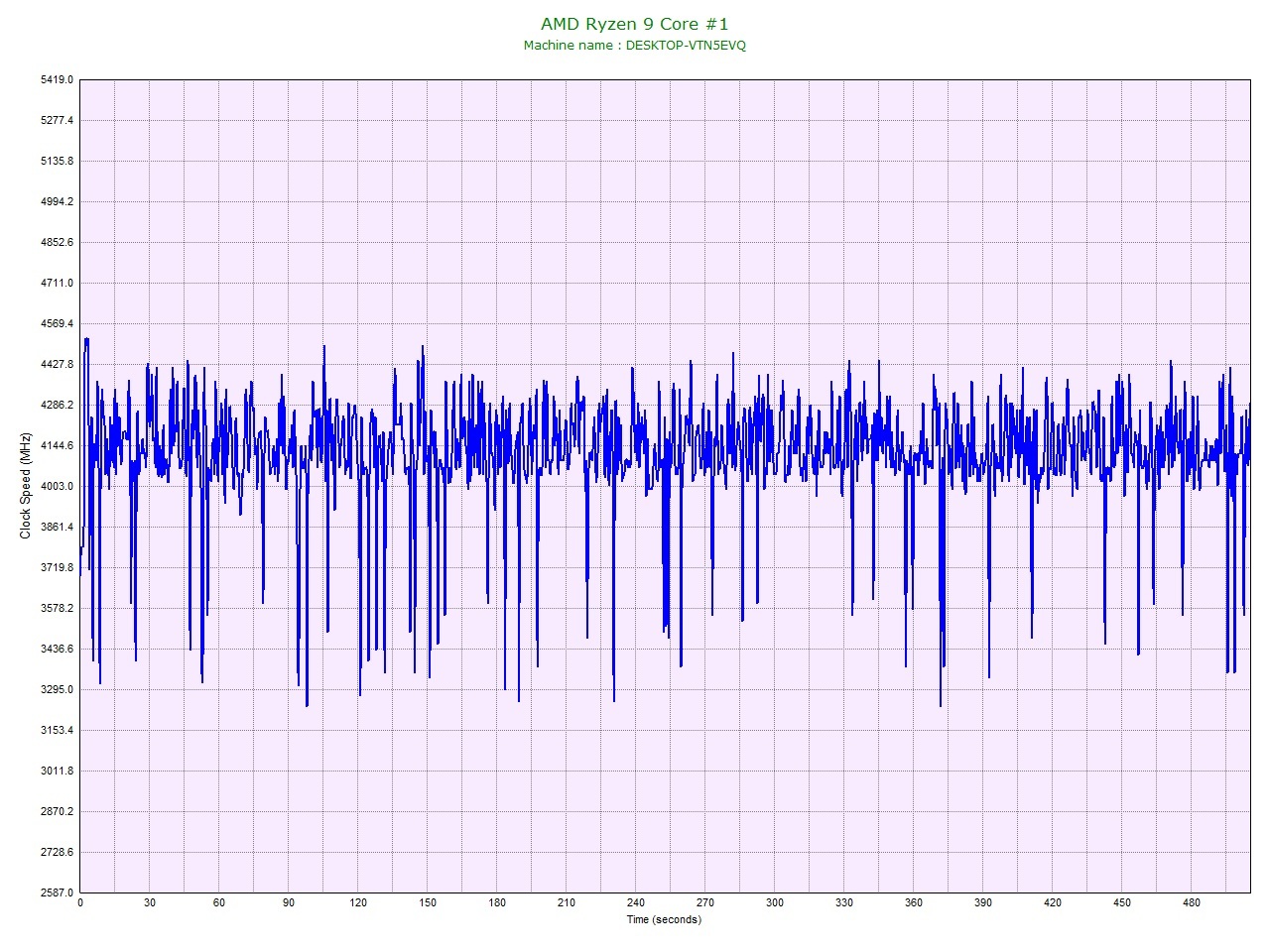Select the 3011.8 y-axis tick label
Image resolution: width=1270 pixels, height=952 pixels.
tap(56, 771)
